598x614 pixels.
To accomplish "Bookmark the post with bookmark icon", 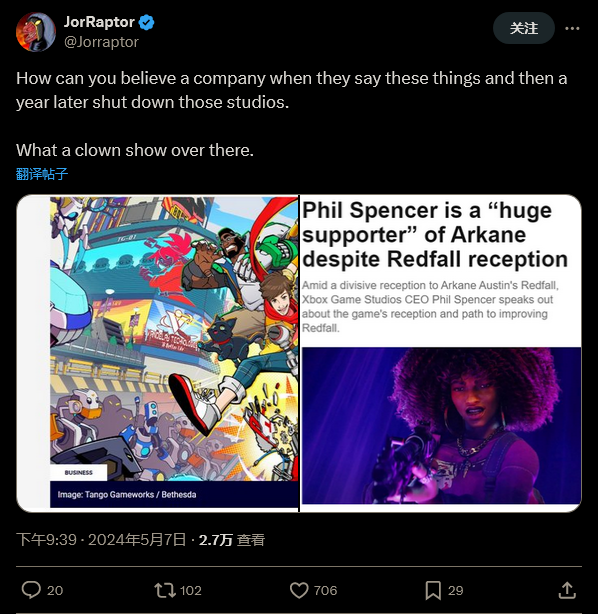I will (x=433, y=590).
